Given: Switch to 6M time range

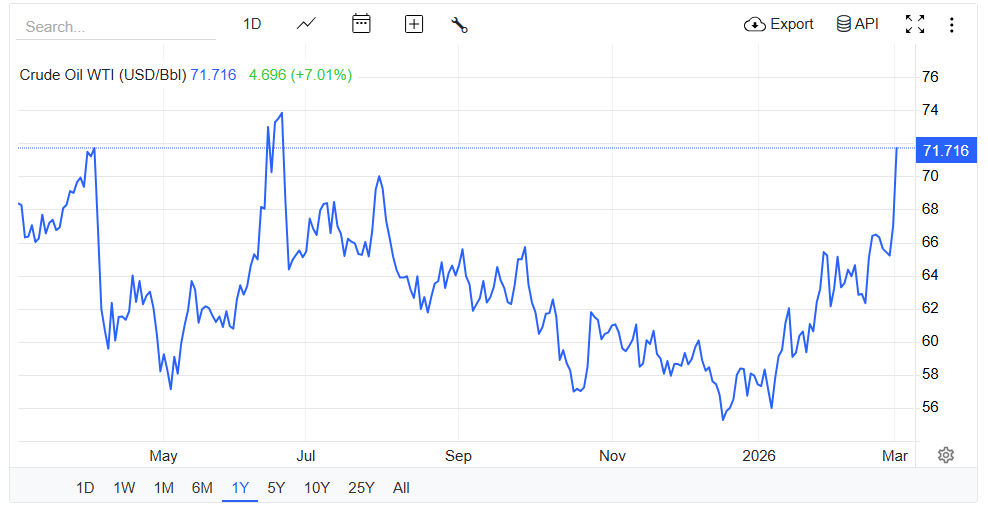Looking at the screenshot, I should [x=202, y=488].
